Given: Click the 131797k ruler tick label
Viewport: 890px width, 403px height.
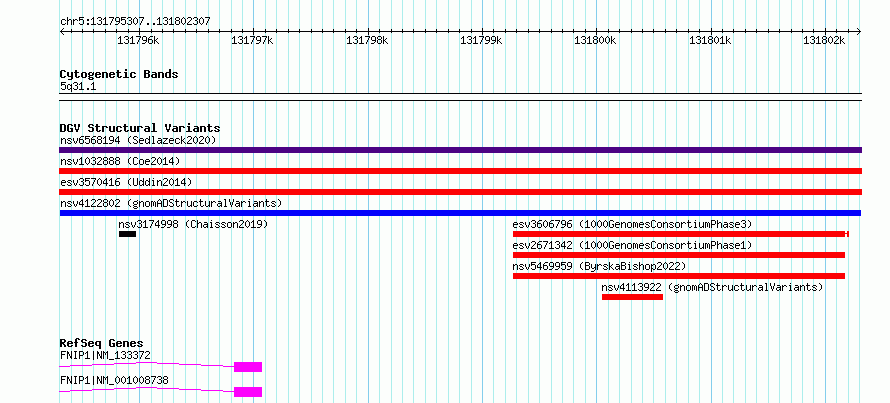Looking at the screenshot, I should [x=253, y=40].
